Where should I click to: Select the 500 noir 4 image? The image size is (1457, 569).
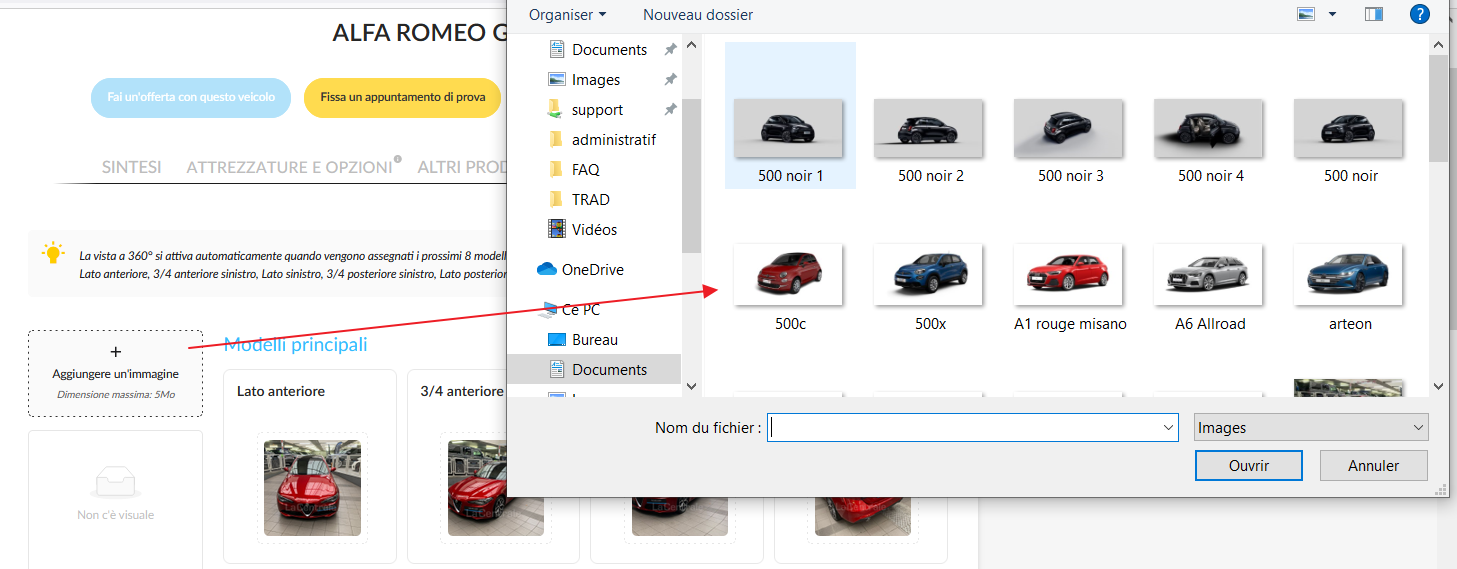pyautogui.click(x=1210, y=128)
